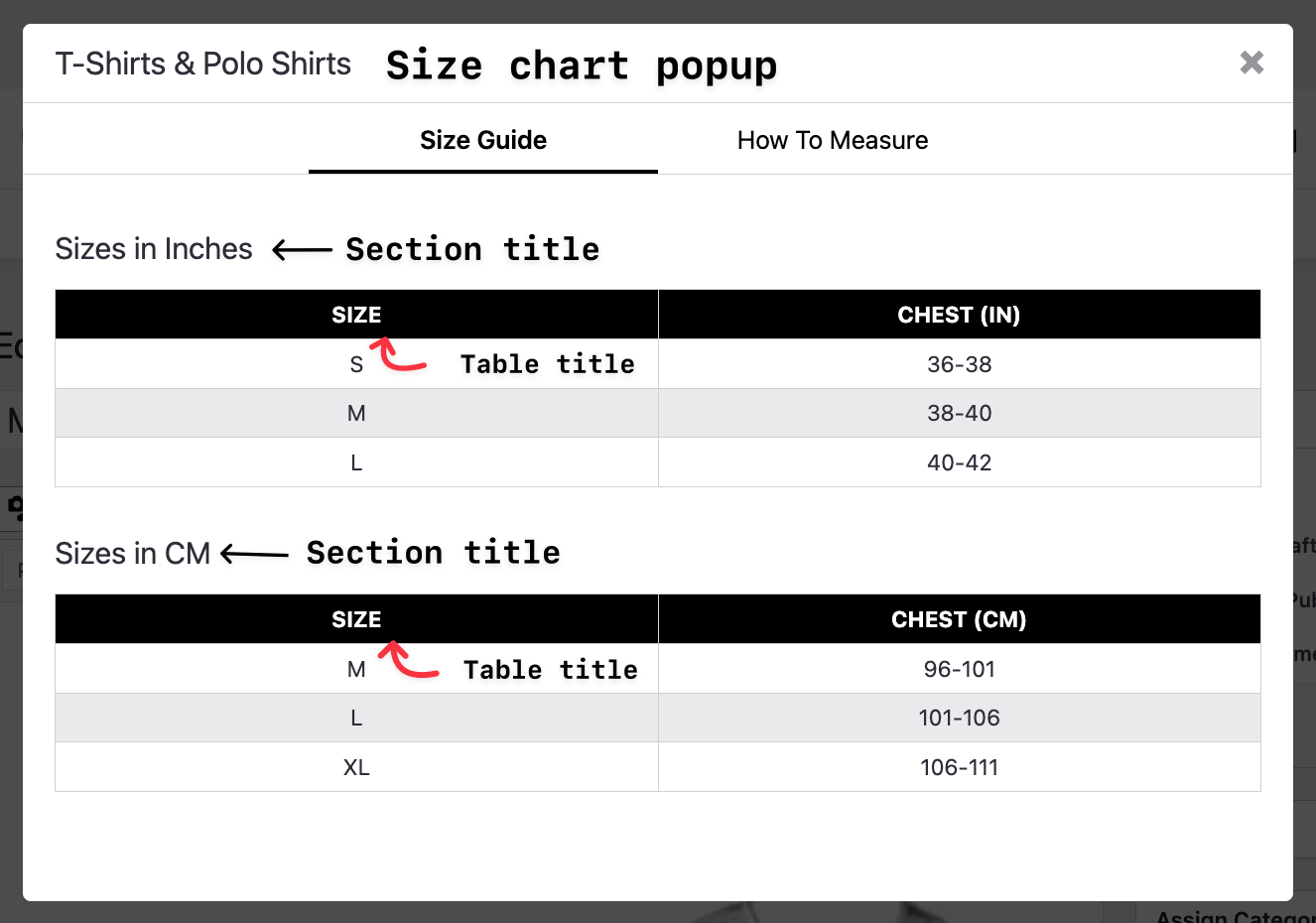Select the CHEST (IN) column header

(959, 315)
